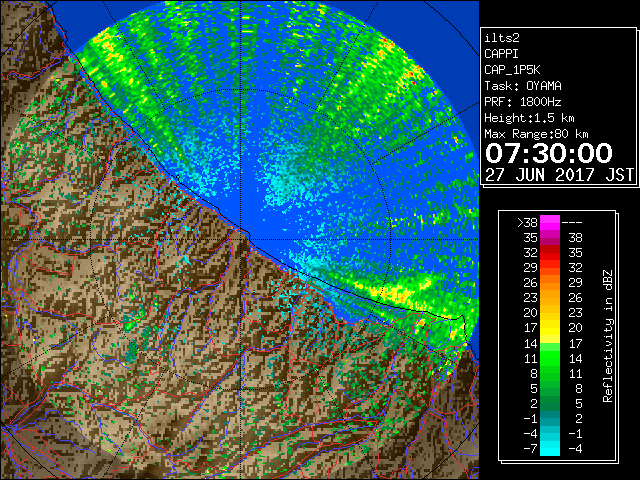
Task: Click the yellow legend swatch beside 17
Action: [x=550, y=328]
